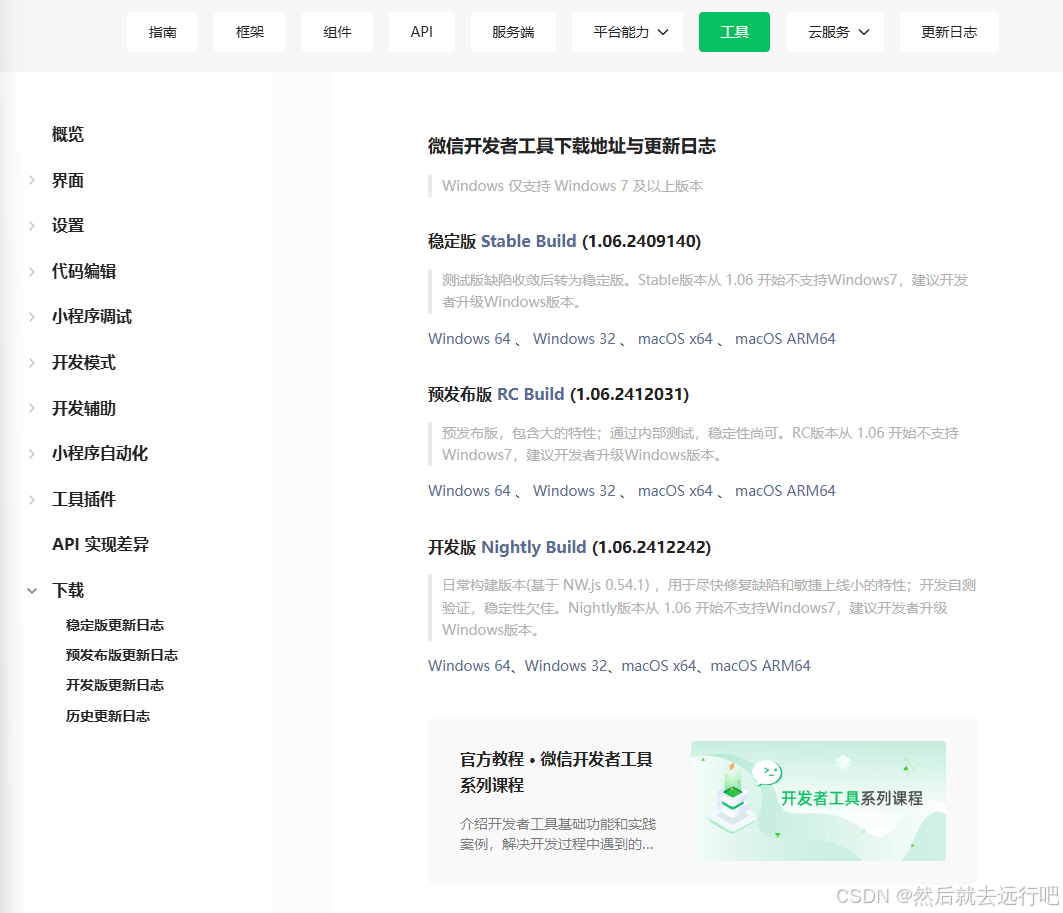
Task: Expand the 平台能力 dropdown menu
Action: pyautogui.click(x=630, y=32)
